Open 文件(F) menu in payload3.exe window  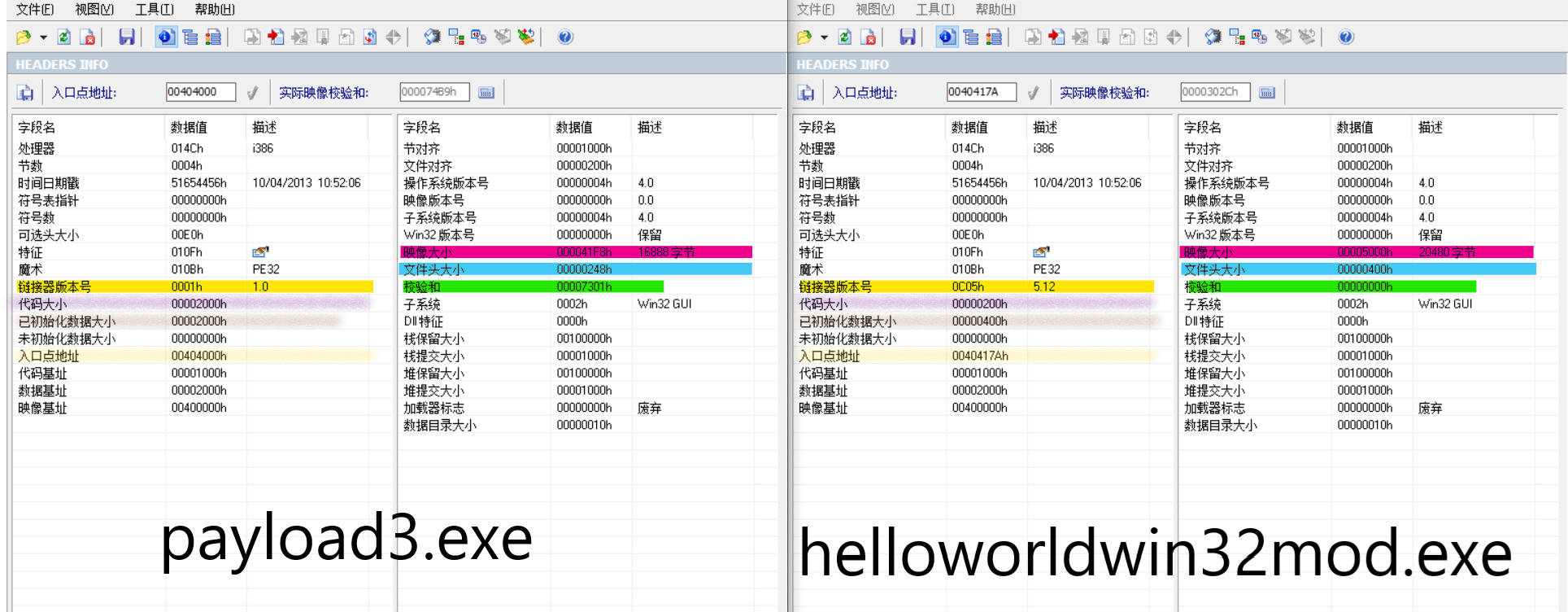pyautogui.click(x=35, y=10)
